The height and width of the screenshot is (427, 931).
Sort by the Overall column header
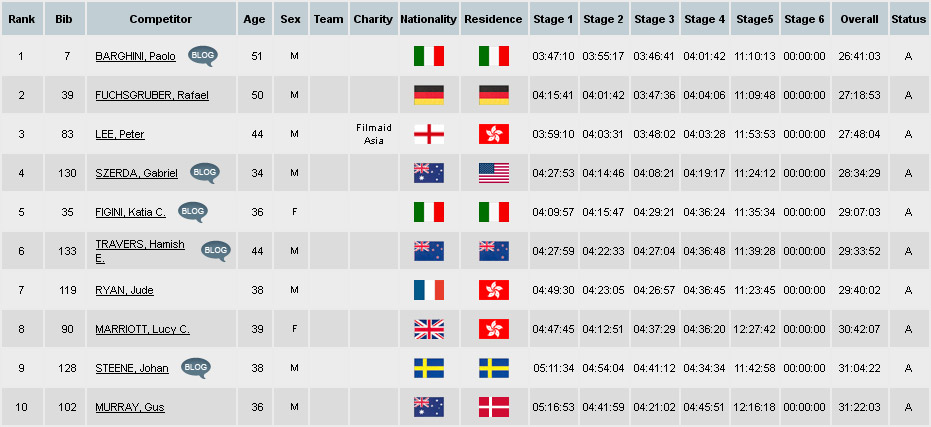[859, 19]
